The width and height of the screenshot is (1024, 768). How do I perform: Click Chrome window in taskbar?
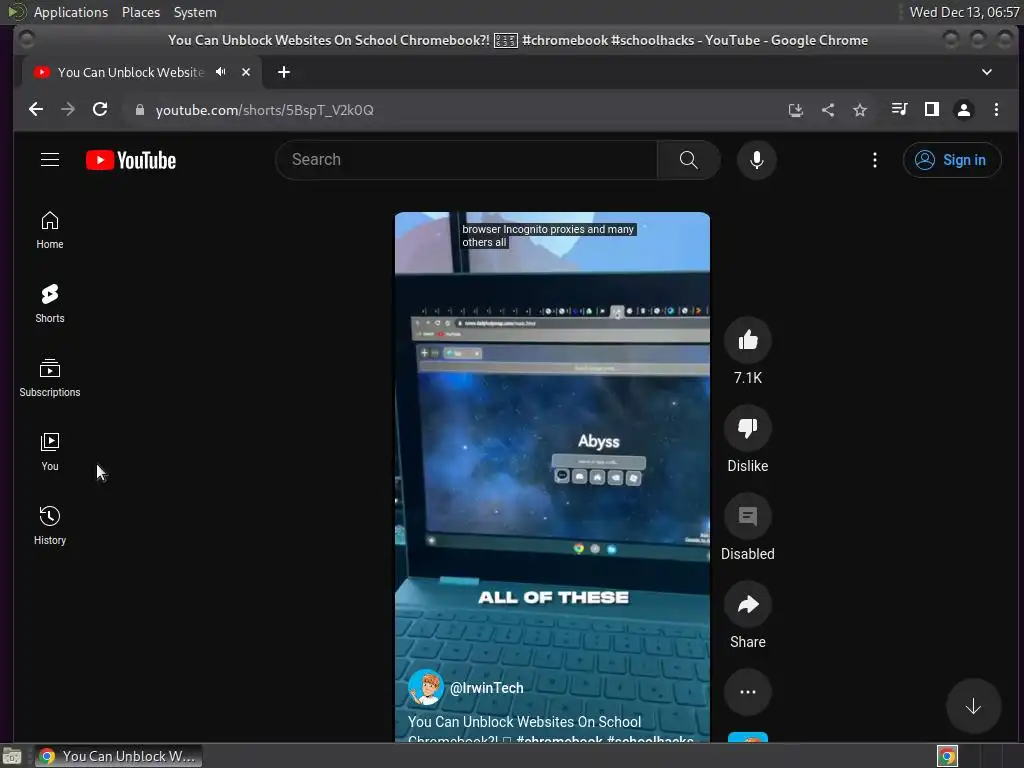coord(118,756)
